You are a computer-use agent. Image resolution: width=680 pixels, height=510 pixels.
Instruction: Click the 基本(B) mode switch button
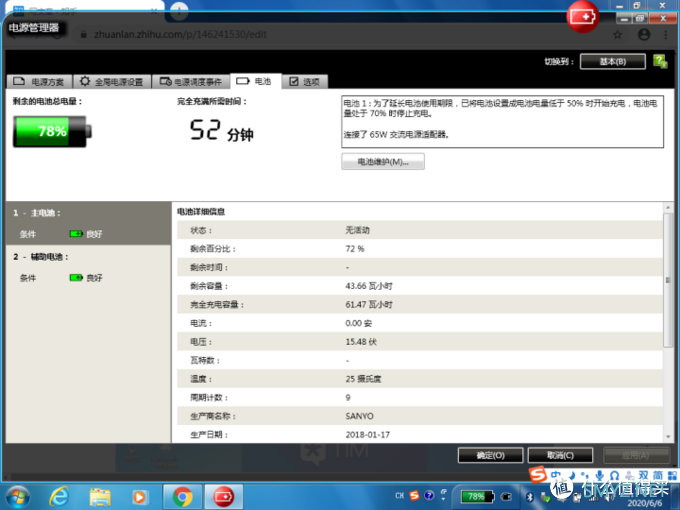pos(612,62)
